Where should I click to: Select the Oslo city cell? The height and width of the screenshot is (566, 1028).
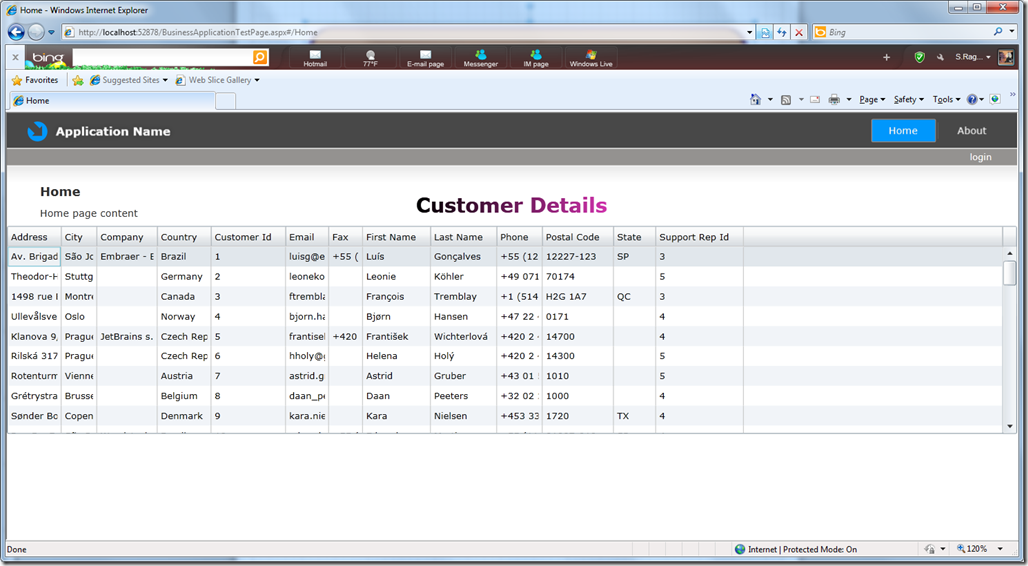(x=79, y=316)
